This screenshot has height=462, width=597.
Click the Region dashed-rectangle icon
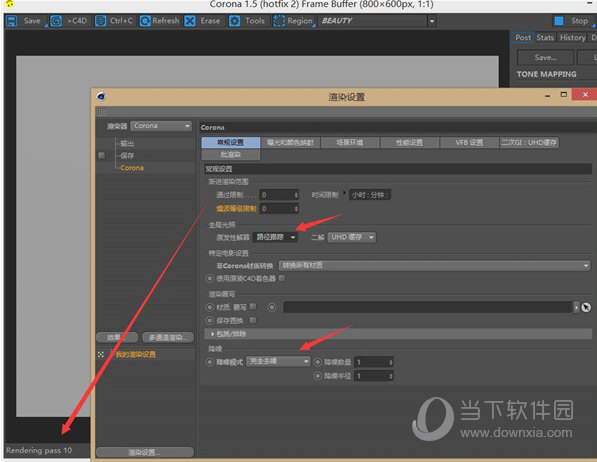279,21
